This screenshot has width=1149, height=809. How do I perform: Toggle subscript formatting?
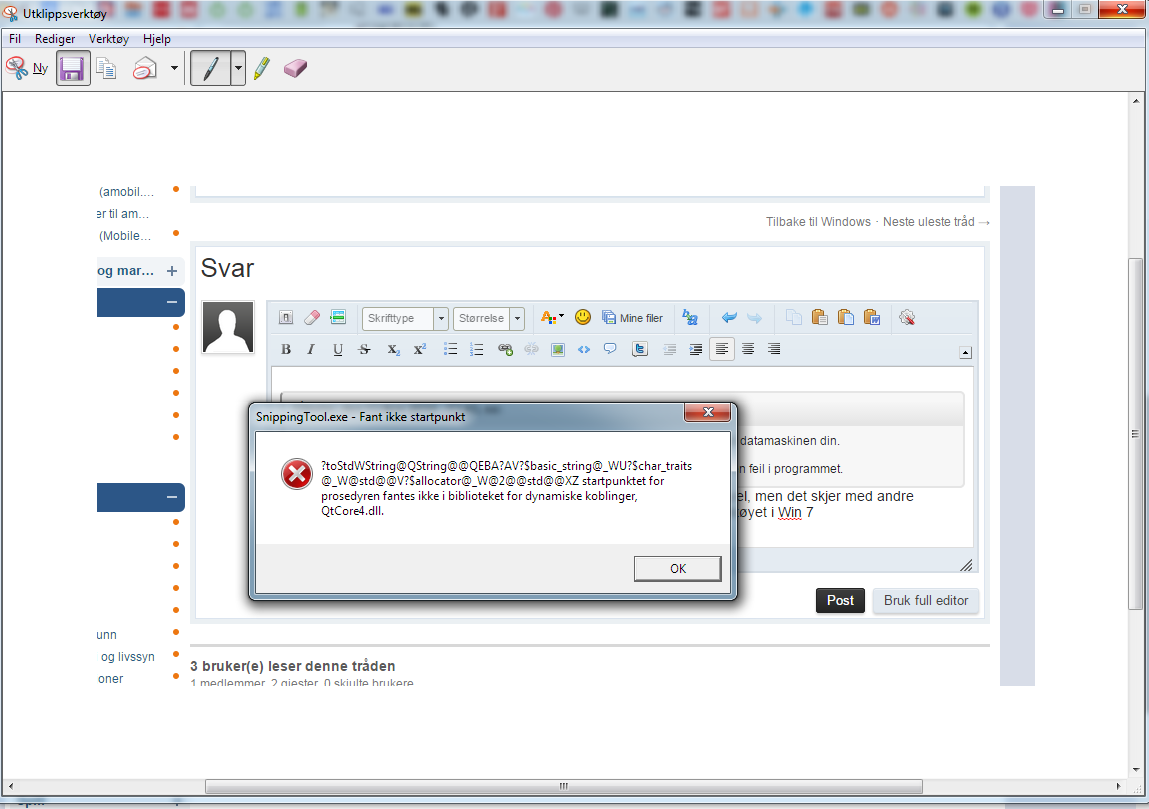[394, 350]
